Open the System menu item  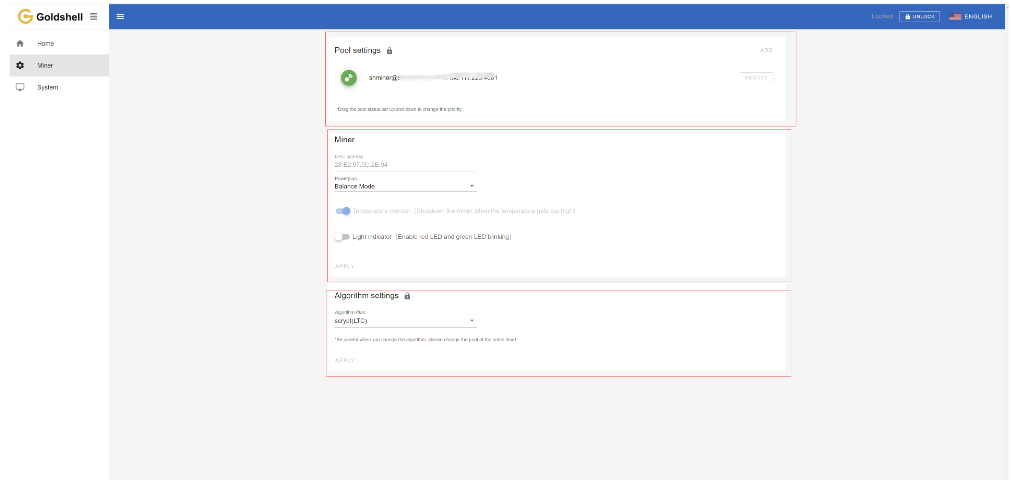[x=48, y=88]
